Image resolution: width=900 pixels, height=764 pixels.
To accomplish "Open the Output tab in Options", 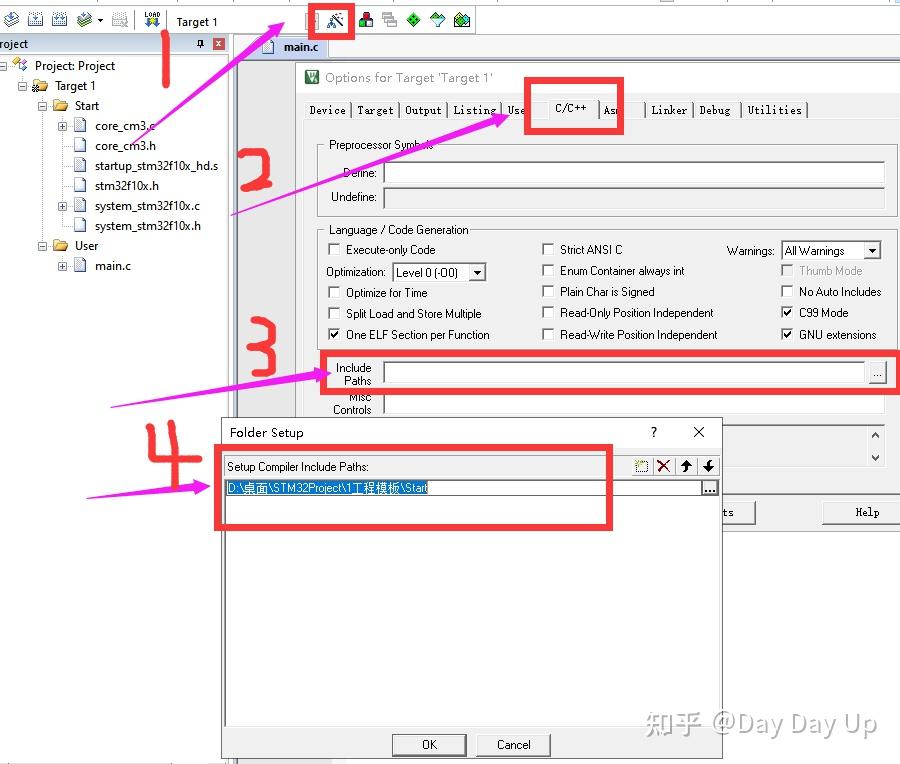I will click(x=424, y=110).
